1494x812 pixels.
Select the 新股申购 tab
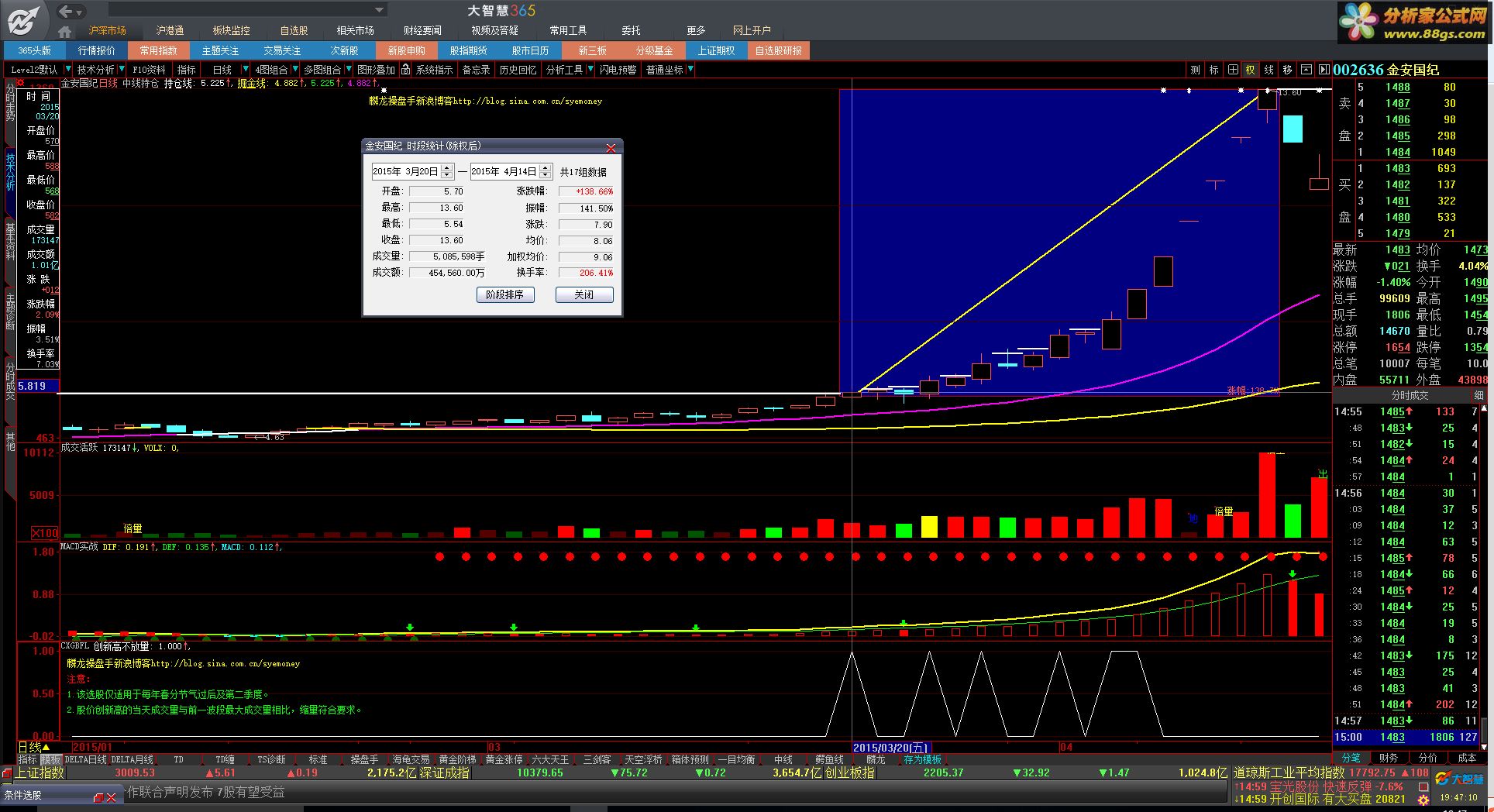pos(407,51)
